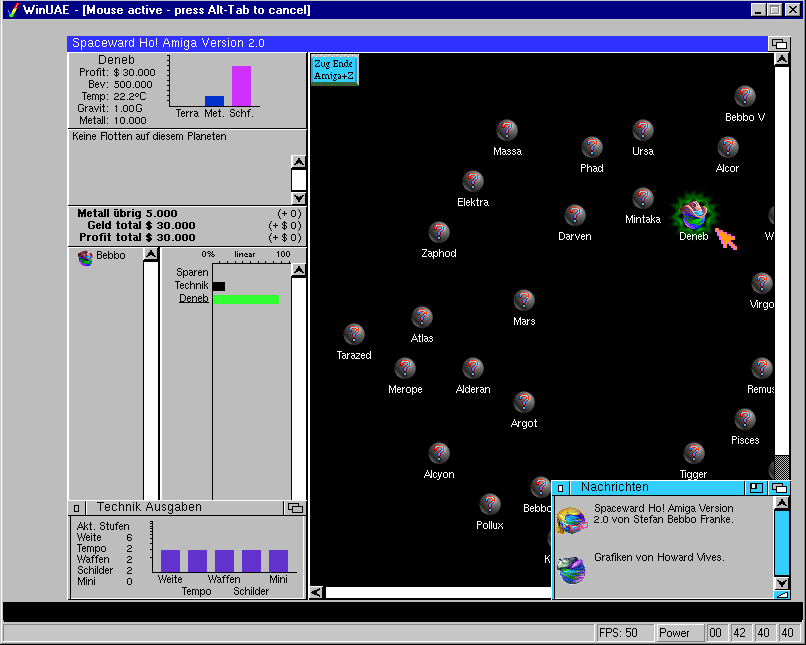The width and height of the screenshot is (806, 645).
Task: Adjust the green Deneb spending bar
Action: pyautogui.click(x=246, y=299)
